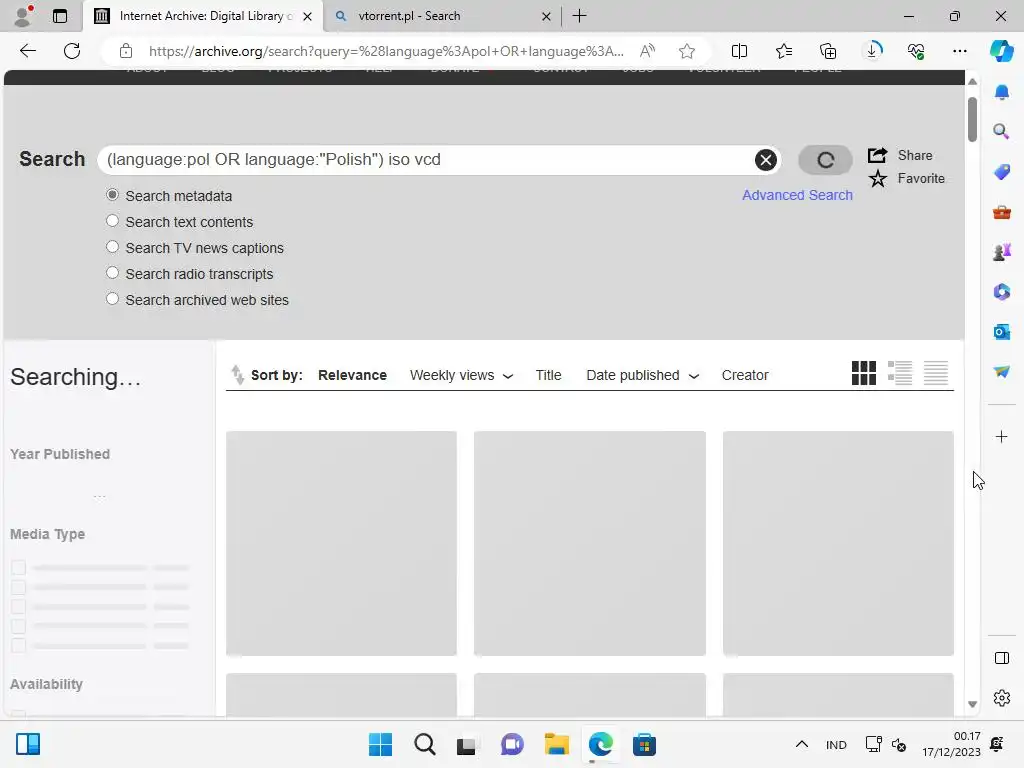Click the Favorite star icon

pos(878,178)
